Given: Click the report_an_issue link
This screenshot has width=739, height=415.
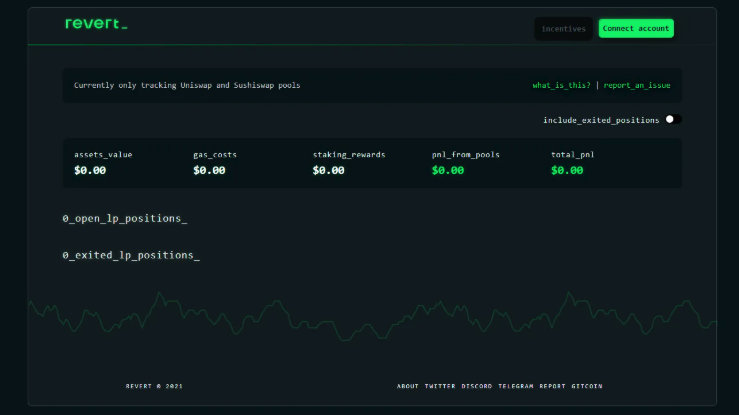Looking at the screenshot, I should (x=637, y=86).
